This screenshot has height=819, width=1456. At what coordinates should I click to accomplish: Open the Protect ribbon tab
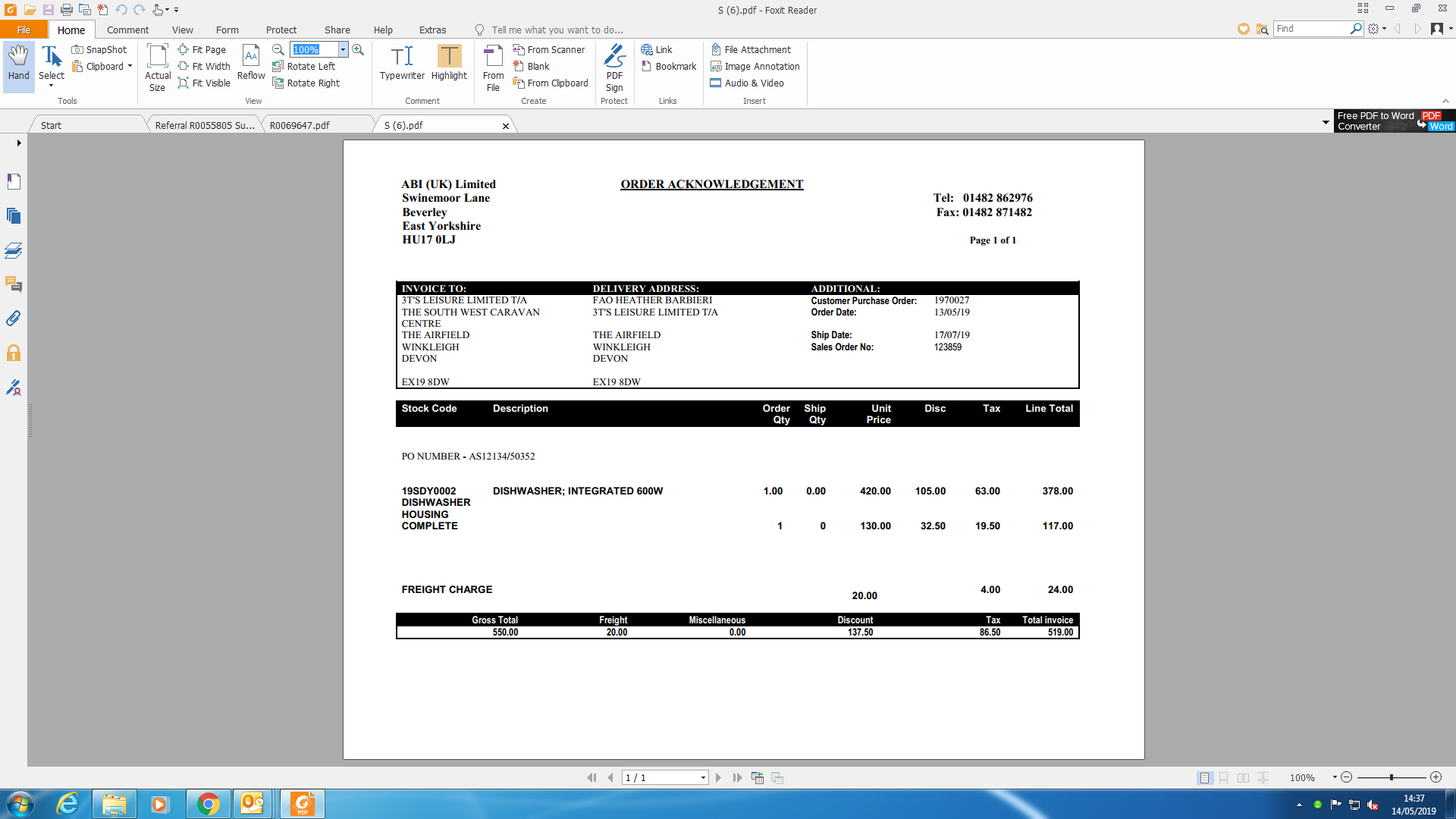click(x=281, y=30)
